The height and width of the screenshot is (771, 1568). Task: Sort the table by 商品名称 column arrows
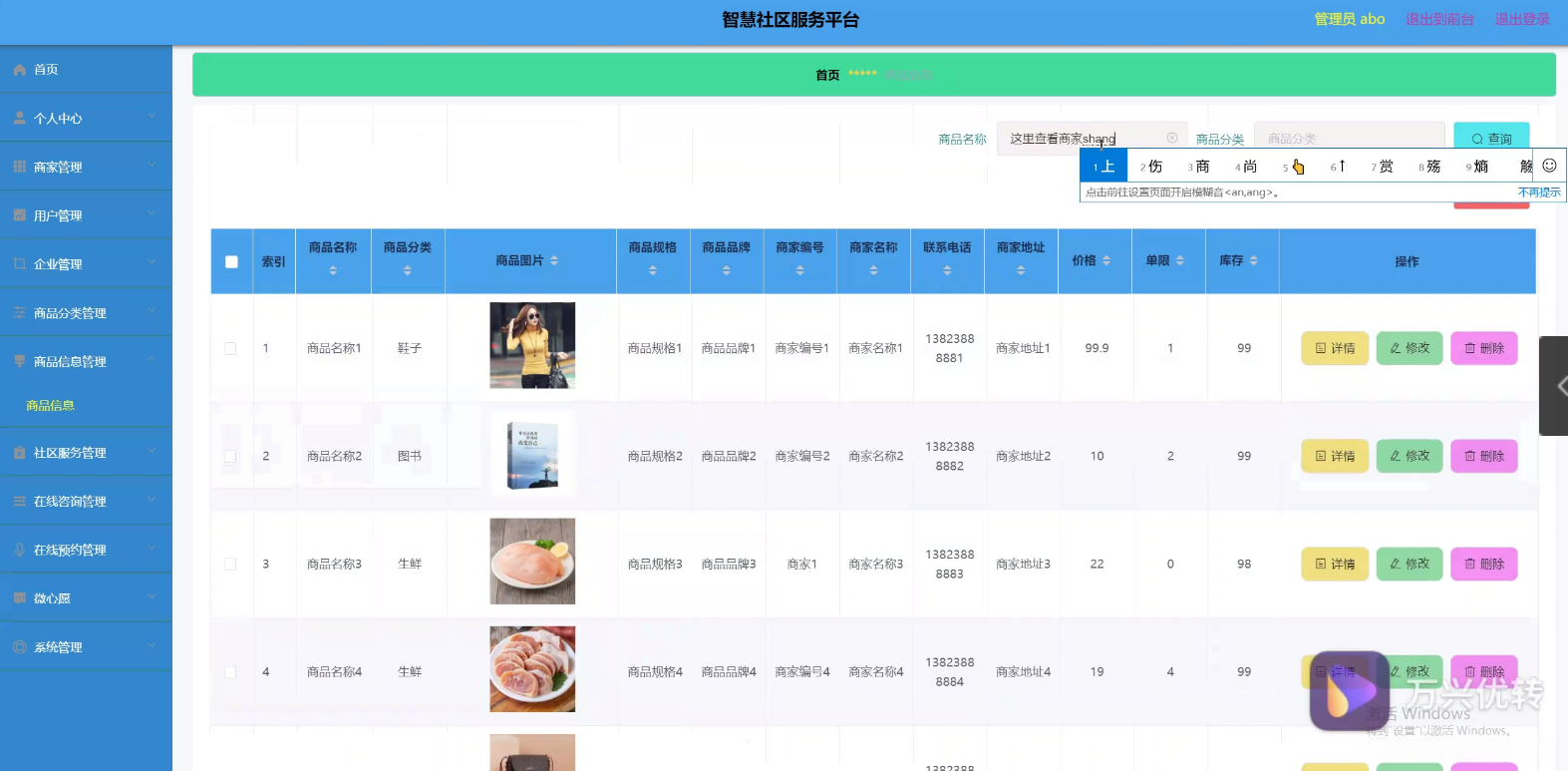[333, 270]
